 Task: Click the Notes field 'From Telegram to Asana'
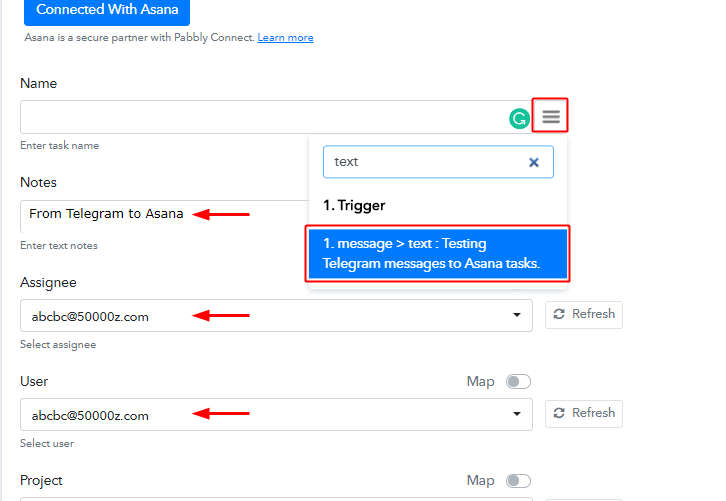click(x=164, y=216)
